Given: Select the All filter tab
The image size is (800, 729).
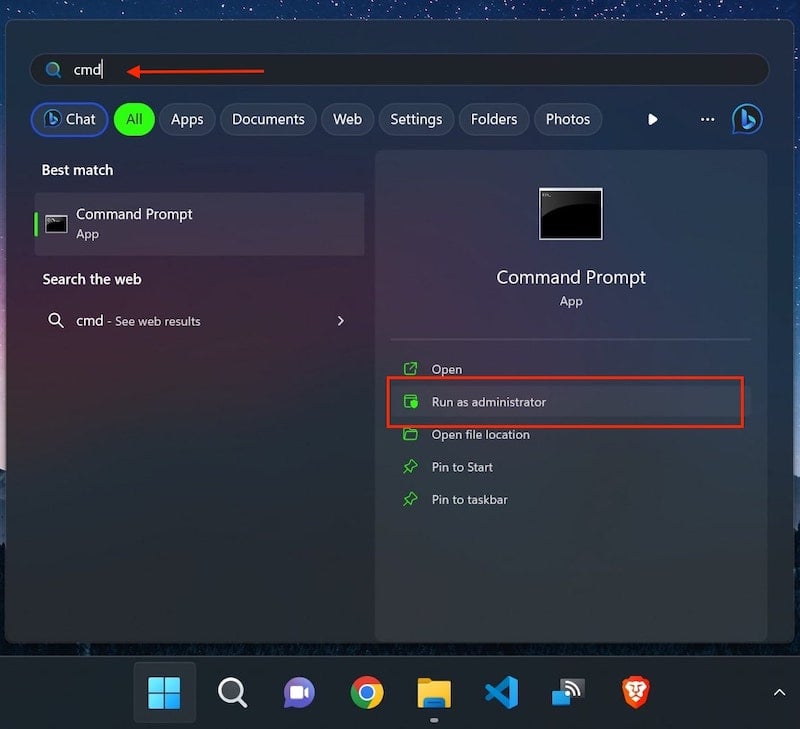Looking at the screenshot, I should 134,119.
